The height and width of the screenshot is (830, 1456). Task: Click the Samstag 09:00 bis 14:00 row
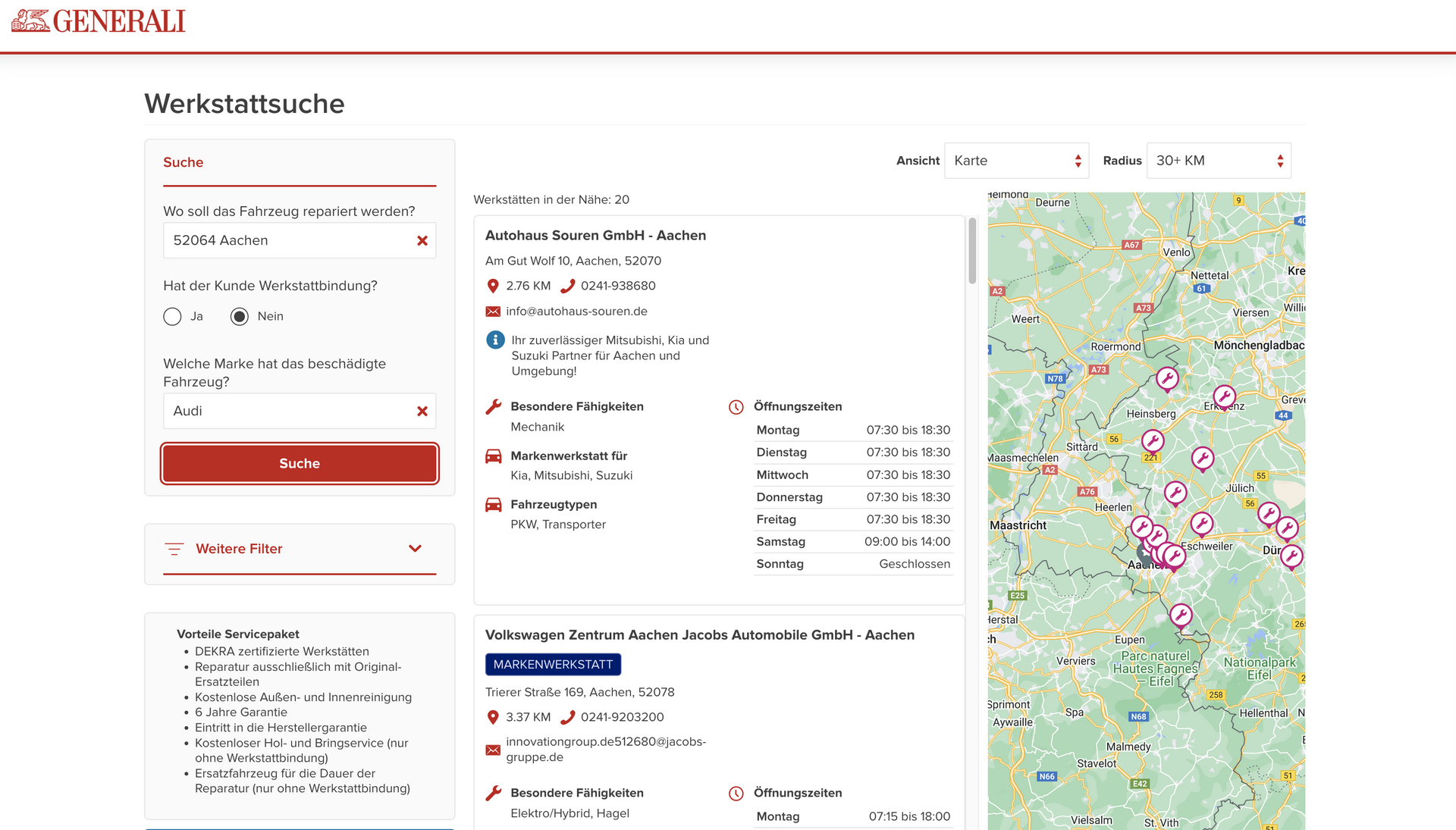853,542
